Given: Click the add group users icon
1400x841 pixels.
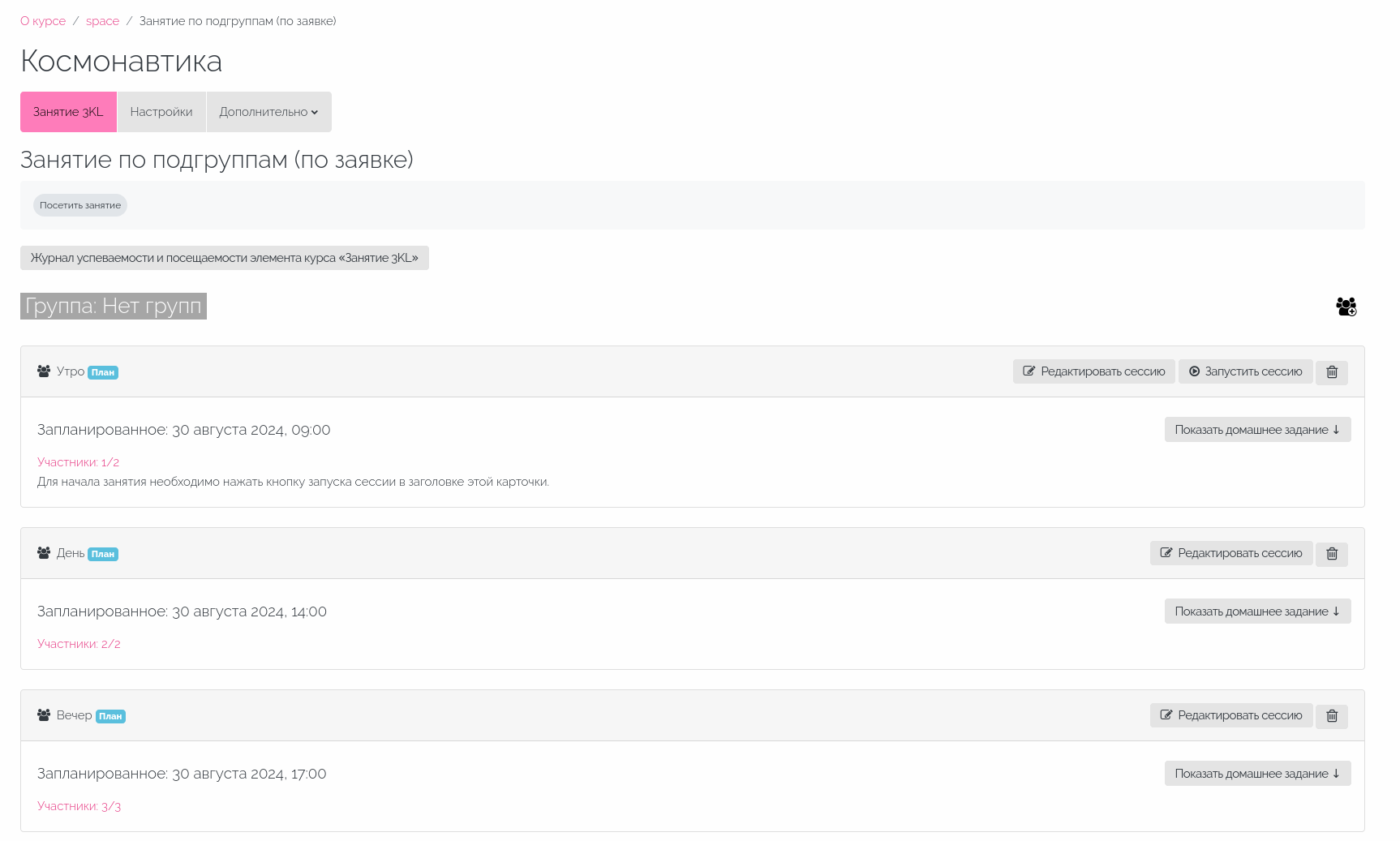Looking at the screenshot, I should point(1346,307).
